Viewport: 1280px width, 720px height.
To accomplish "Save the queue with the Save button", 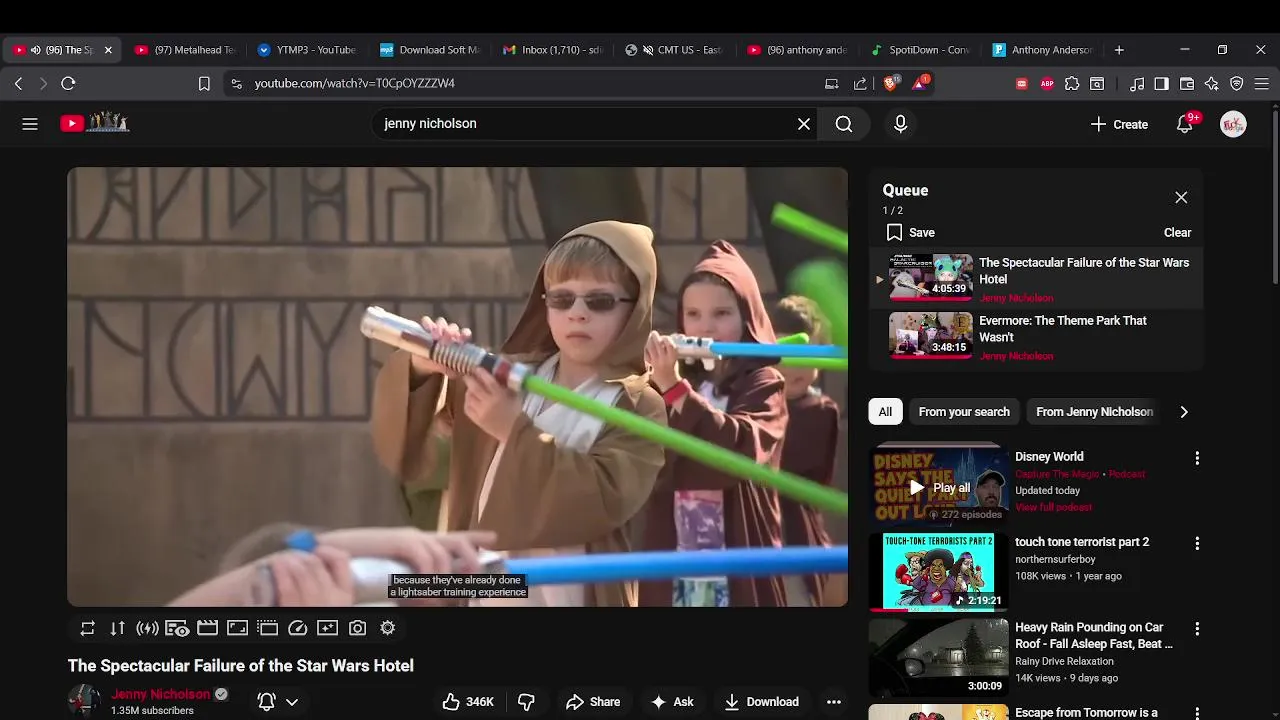I will point(910,232).
